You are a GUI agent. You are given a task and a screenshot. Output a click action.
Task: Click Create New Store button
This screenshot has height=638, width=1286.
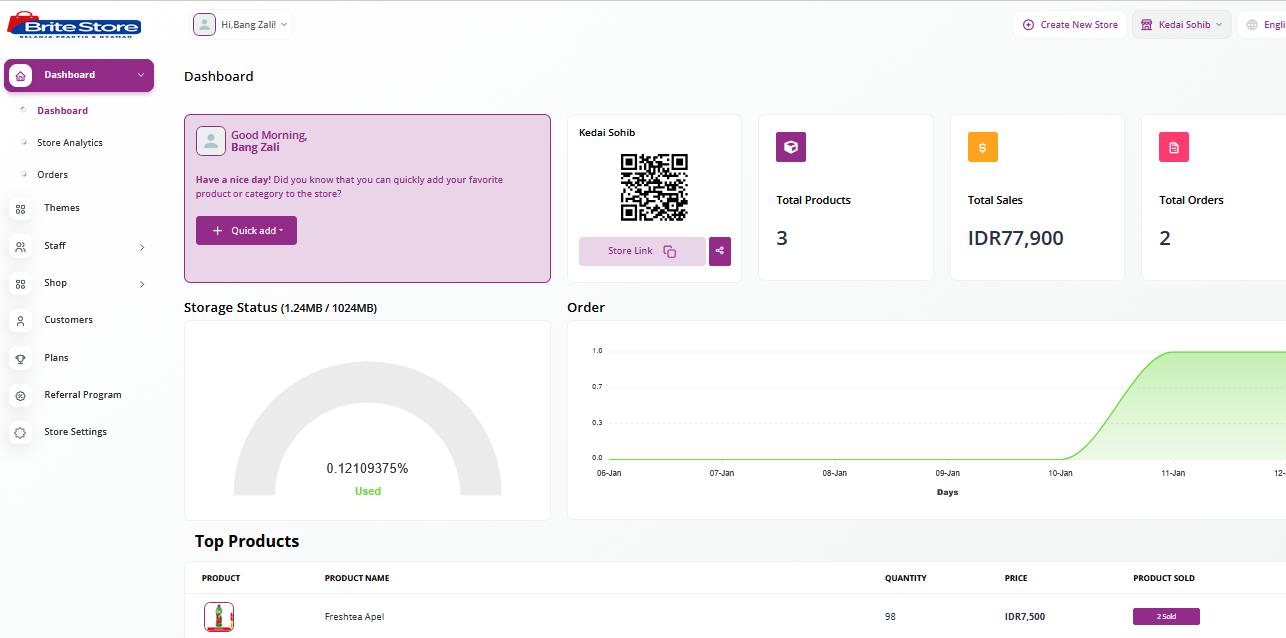1070,25
